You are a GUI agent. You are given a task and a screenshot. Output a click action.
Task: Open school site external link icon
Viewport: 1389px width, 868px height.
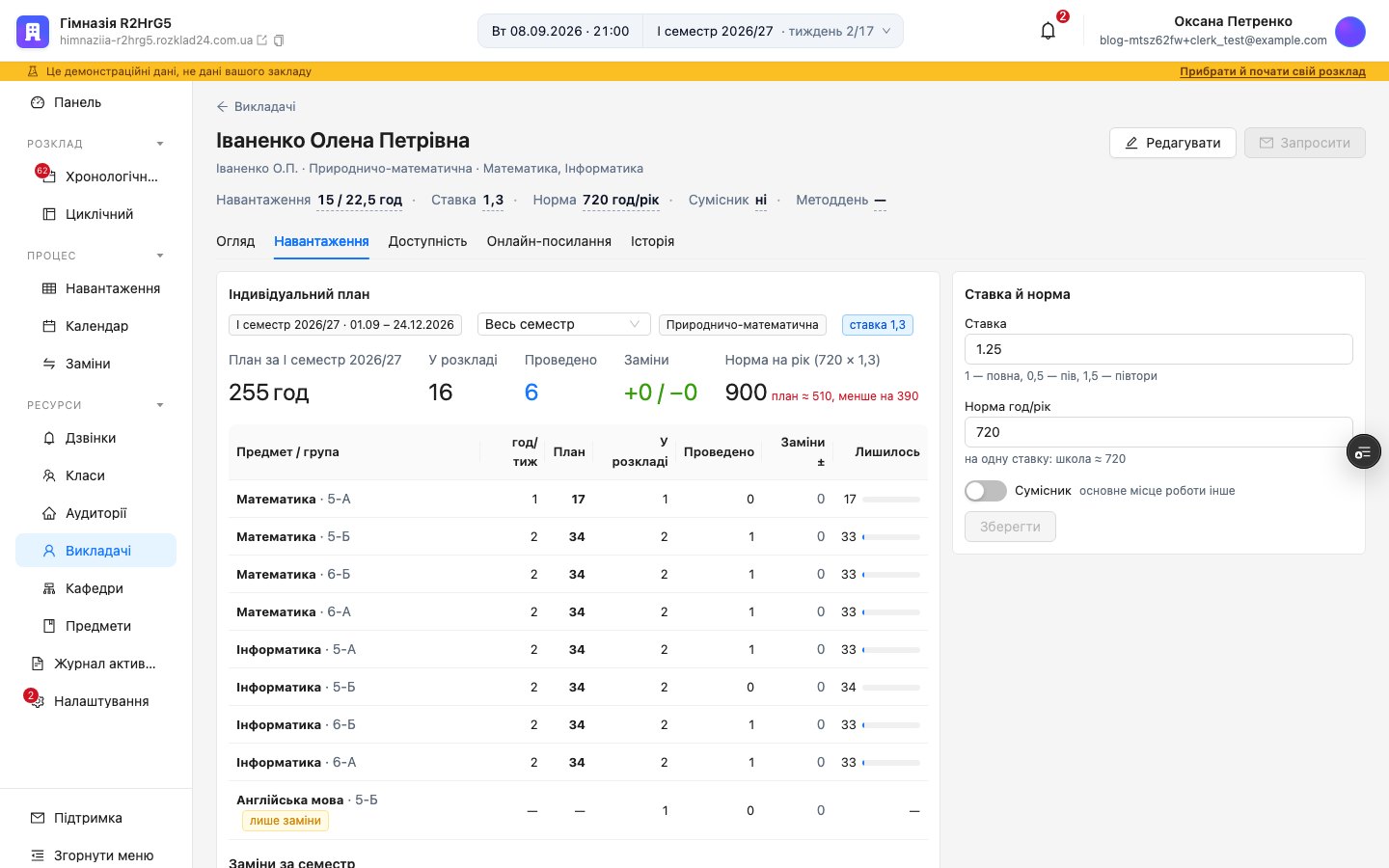click(261, 41)
